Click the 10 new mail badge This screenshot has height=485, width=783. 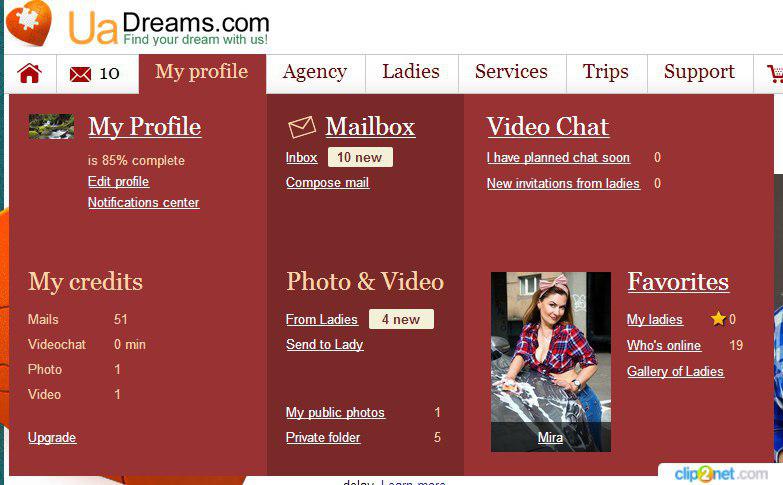360,157
